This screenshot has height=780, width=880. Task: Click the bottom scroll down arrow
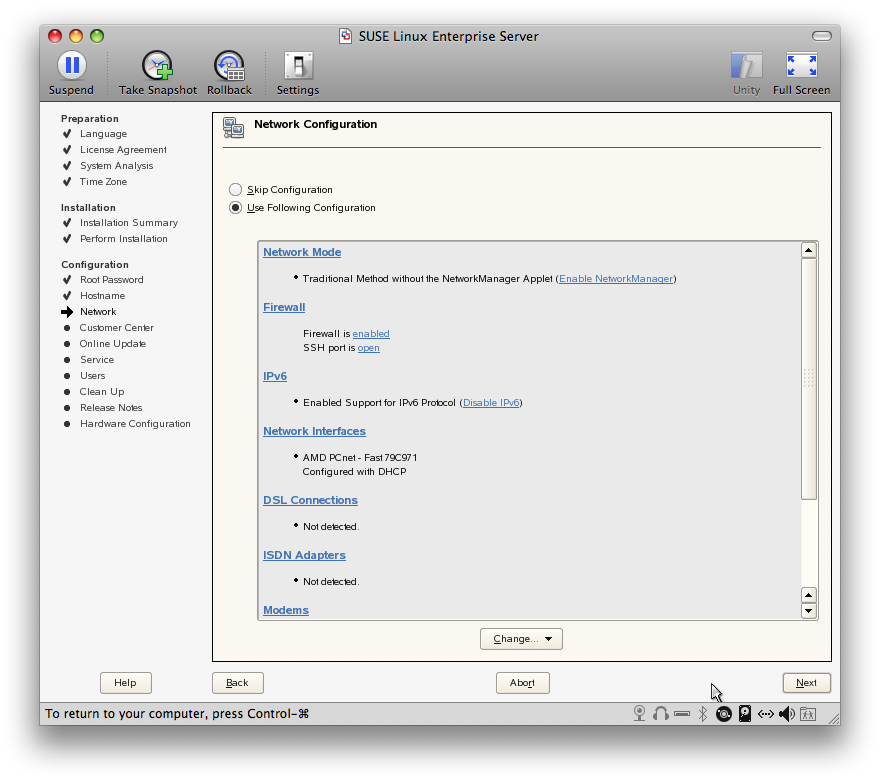click(809, 610)
